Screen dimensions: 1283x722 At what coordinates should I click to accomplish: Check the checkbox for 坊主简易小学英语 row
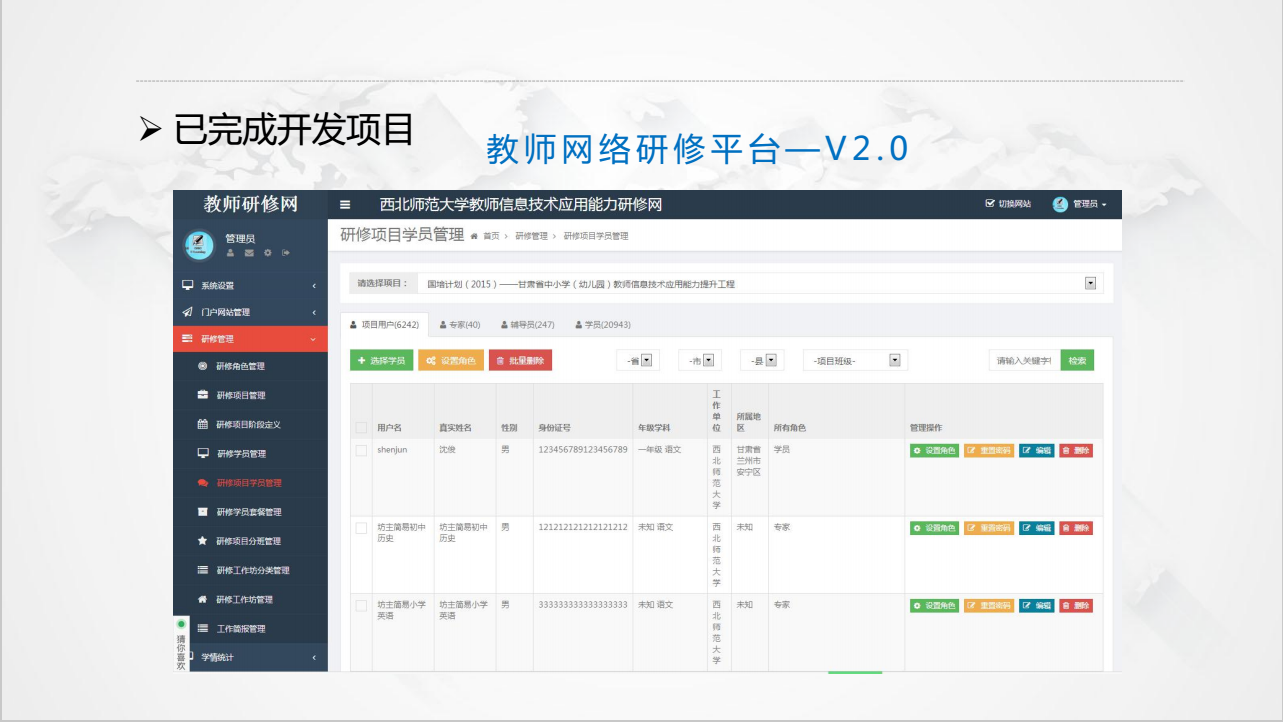pyautogui.click(x=361, y=606)
